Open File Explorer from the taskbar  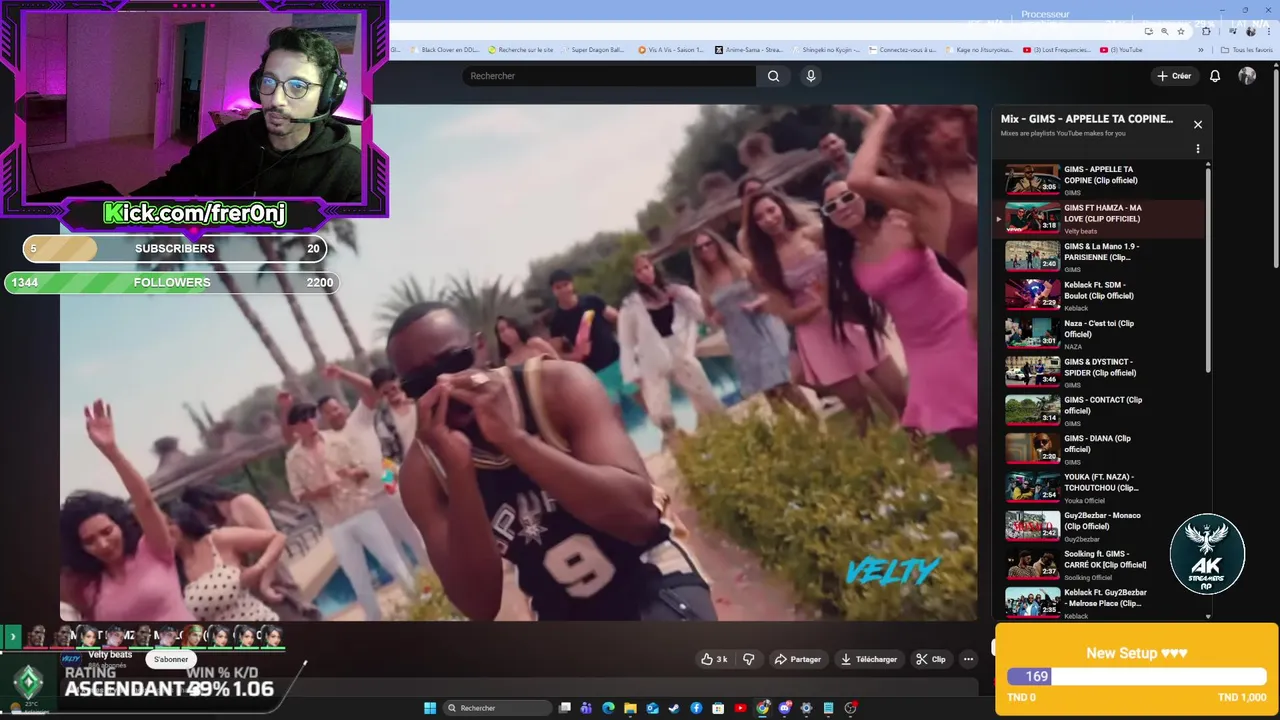point(631,708)
